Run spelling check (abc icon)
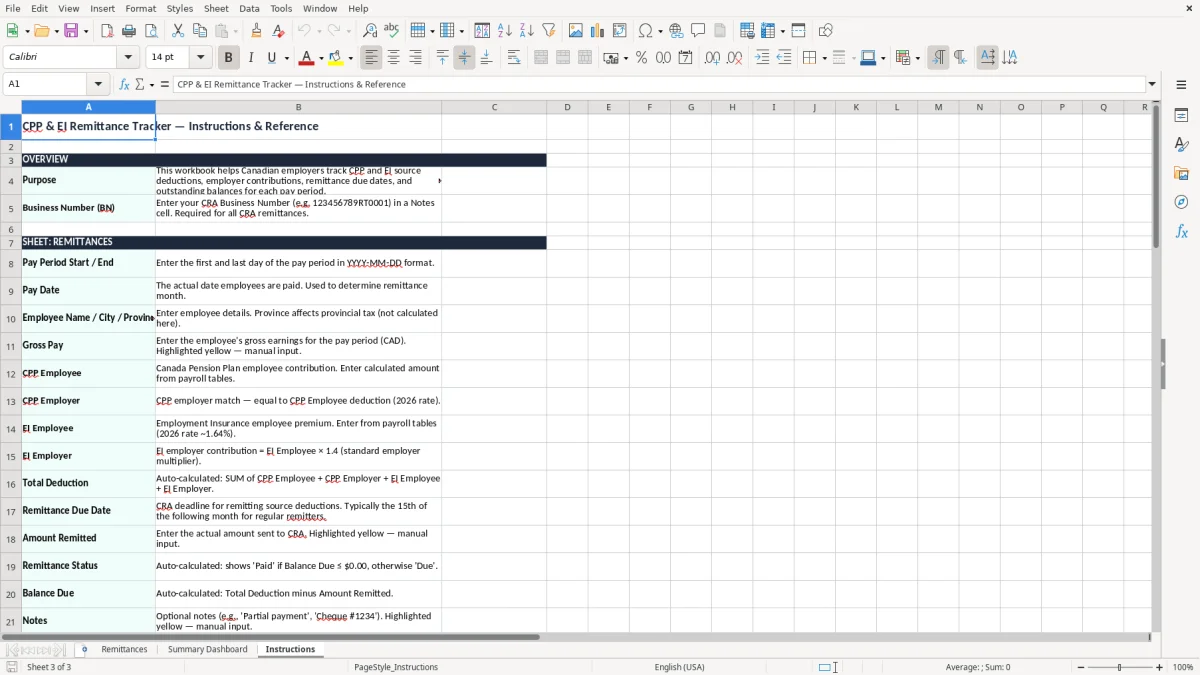This screenshot has width=1200, height=675. (x=392, y=31)
